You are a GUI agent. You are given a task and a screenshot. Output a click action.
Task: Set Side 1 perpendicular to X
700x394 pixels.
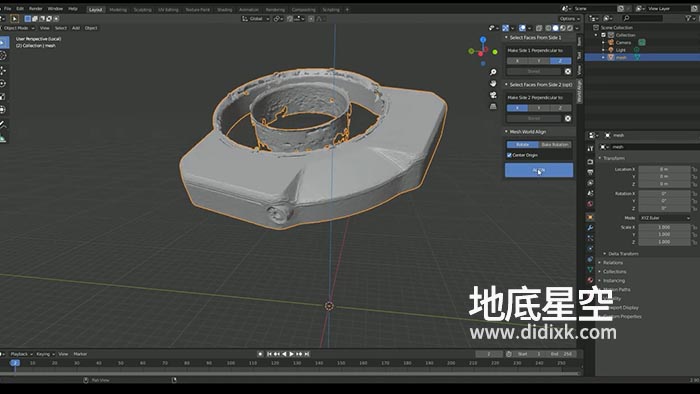517,61
